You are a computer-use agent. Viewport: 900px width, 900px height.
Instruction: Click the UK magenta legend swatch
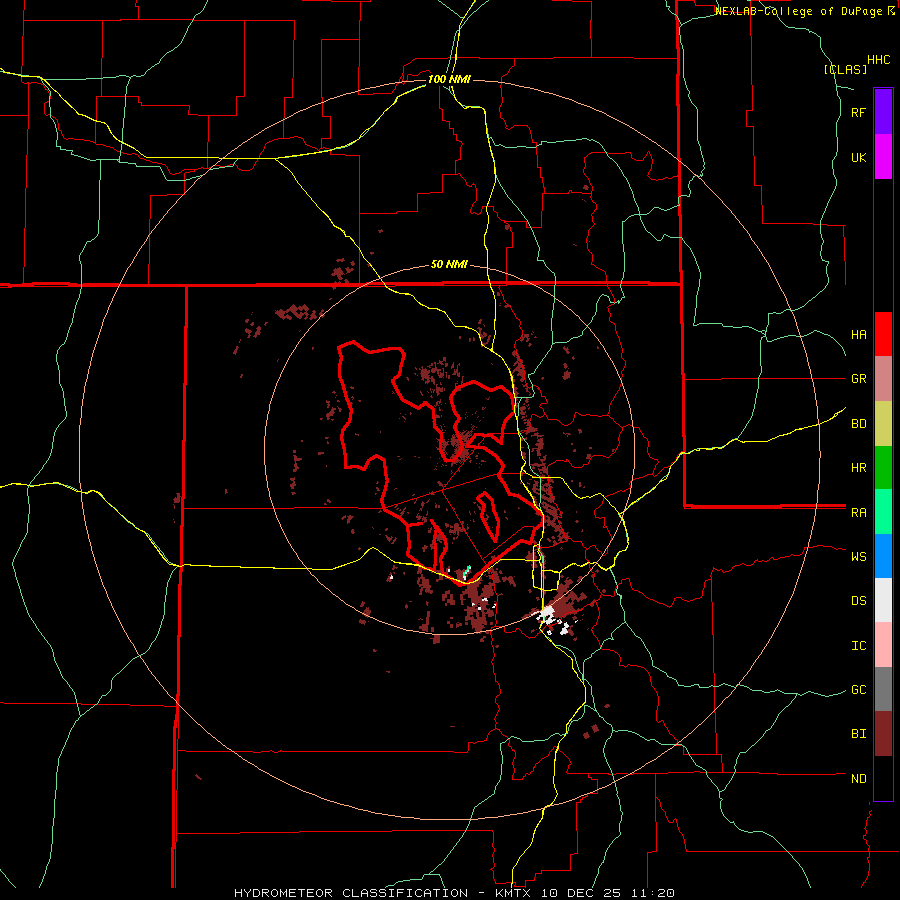click(883, 156)
